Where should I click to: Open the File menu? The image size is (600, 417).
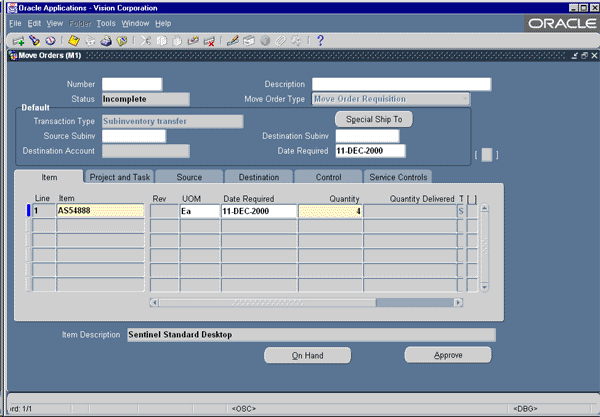tap(15, 23)
